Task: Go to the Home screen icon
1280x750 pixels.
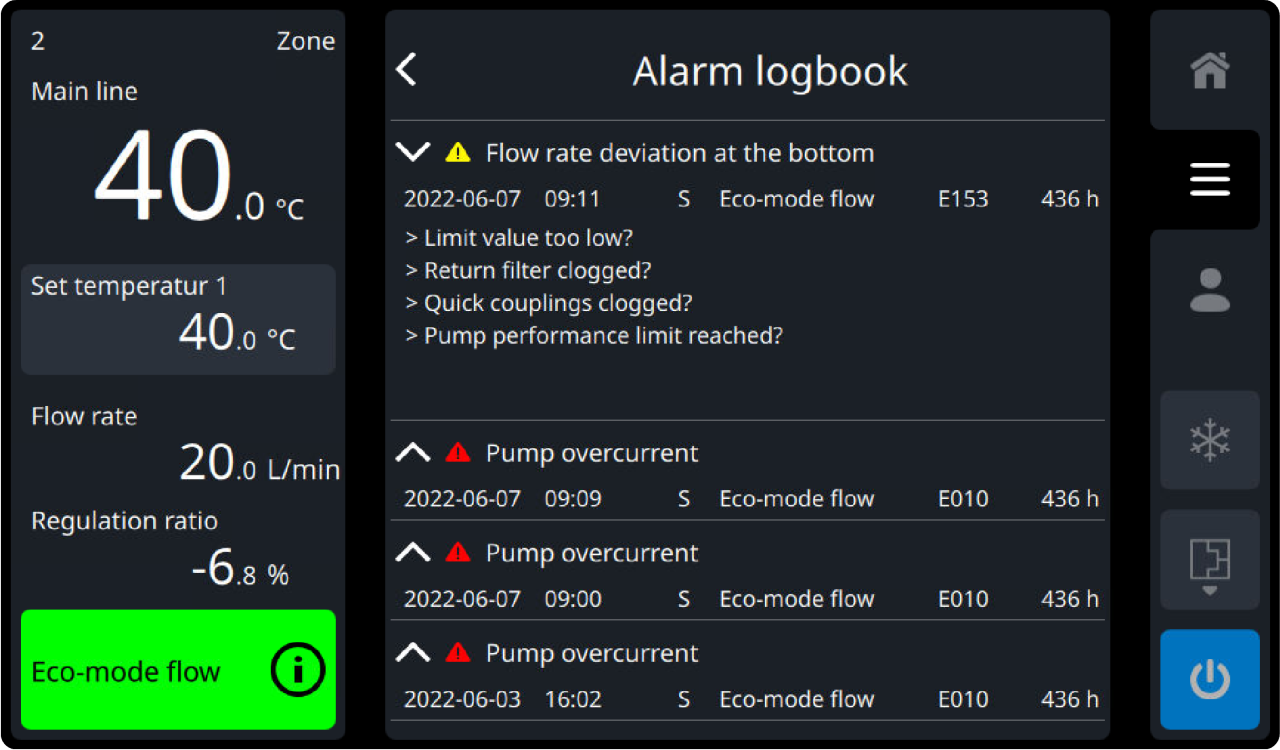Action: 1209,71
